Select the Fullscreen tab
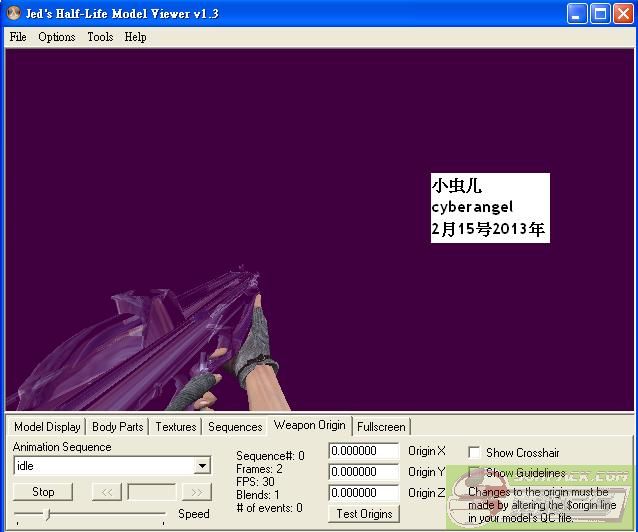 381,427
